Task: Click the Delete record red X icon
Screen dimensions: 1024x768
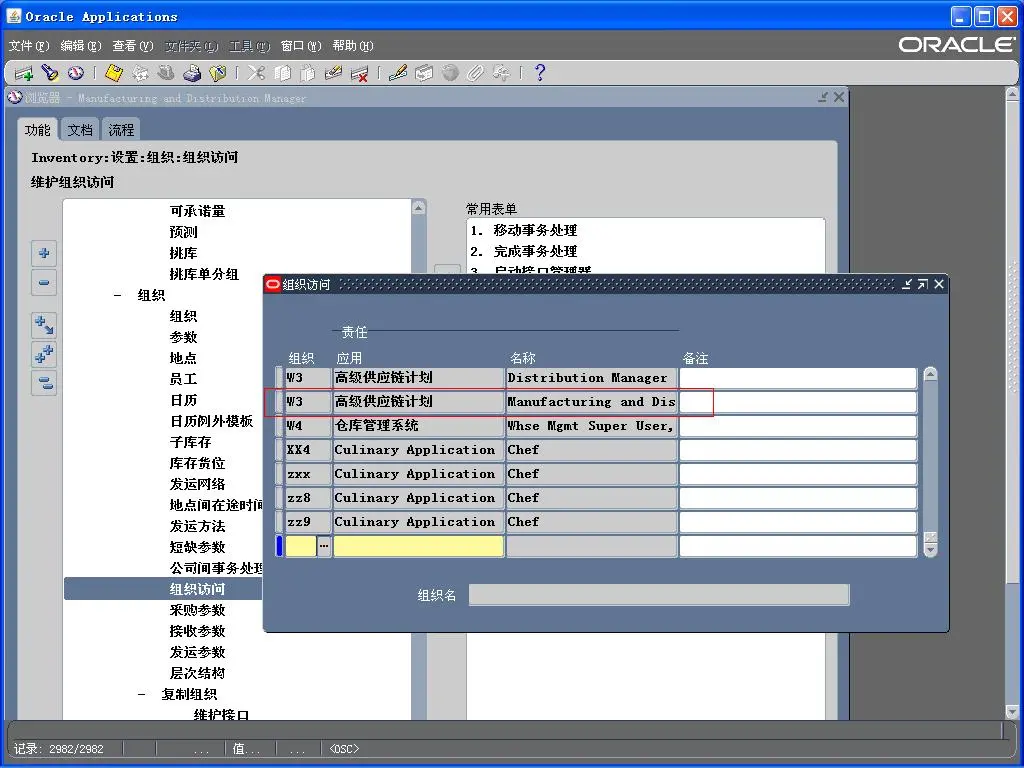Action: tap(360, 73)
